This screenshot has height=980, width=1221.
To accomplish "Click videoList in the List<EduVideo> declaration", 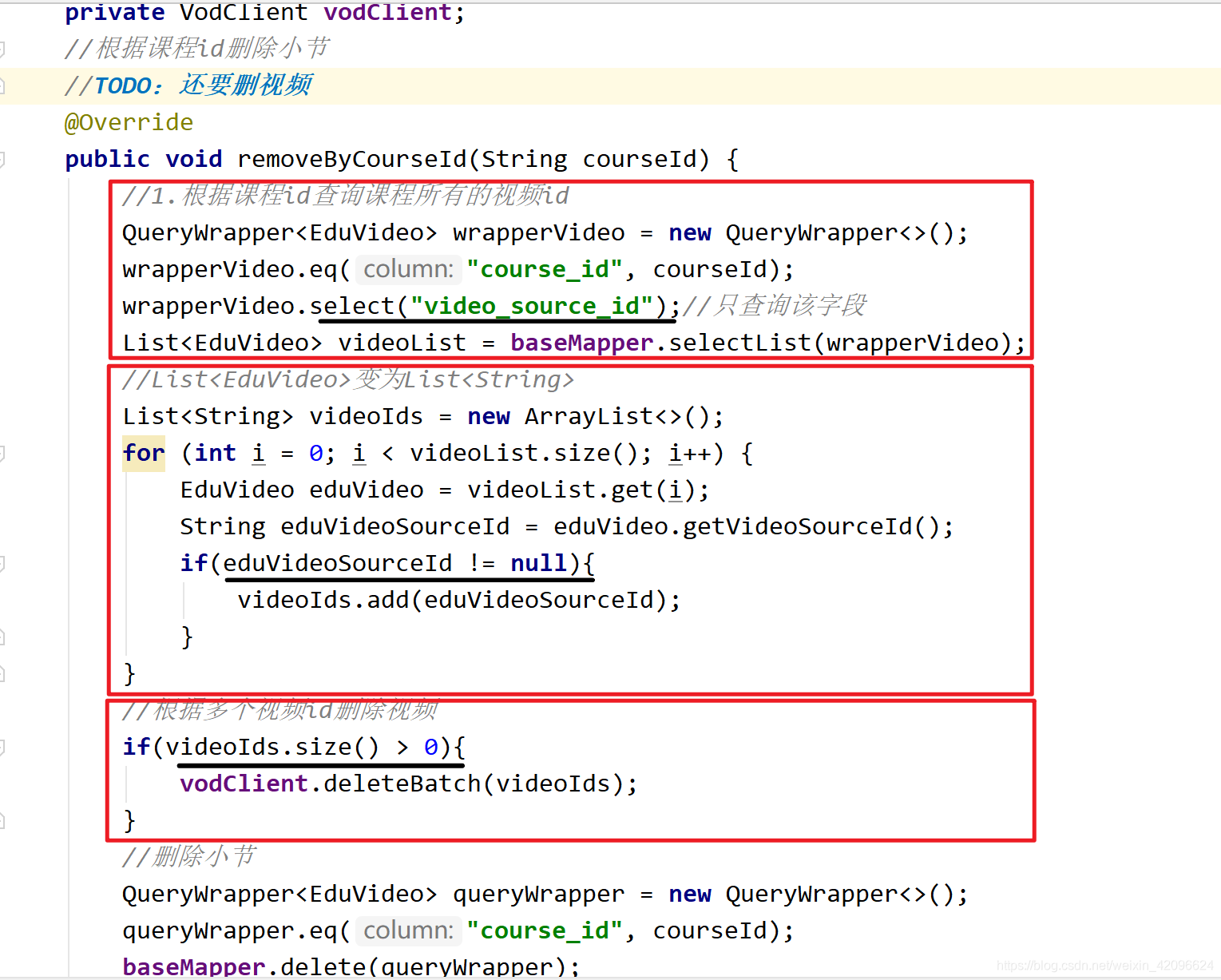I will pos(402,343).
